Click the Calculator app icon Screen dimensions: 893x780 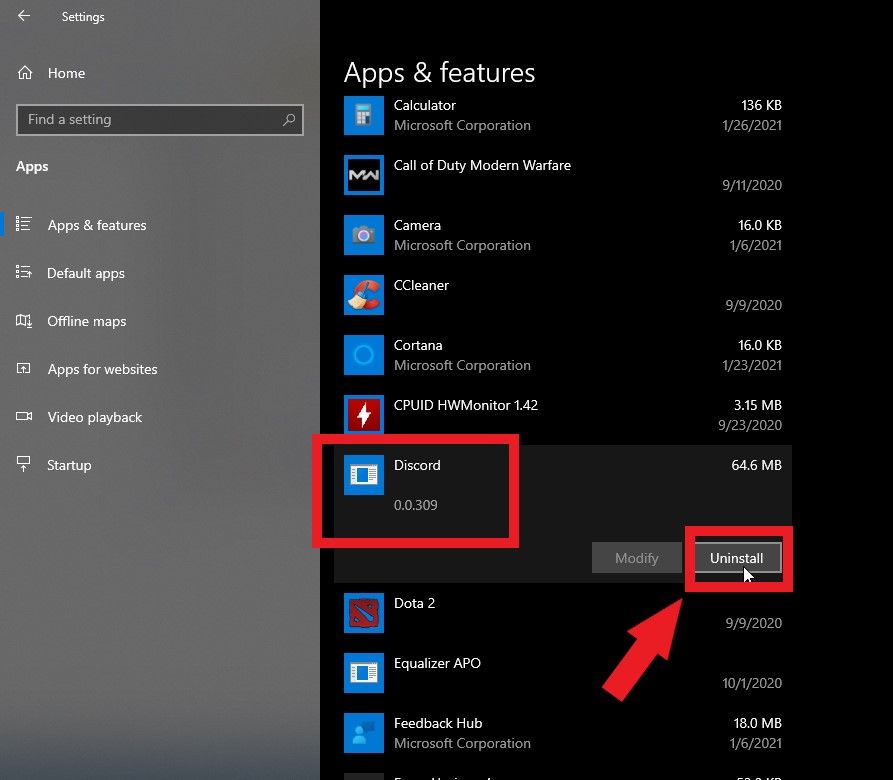(x=363, y=116)
